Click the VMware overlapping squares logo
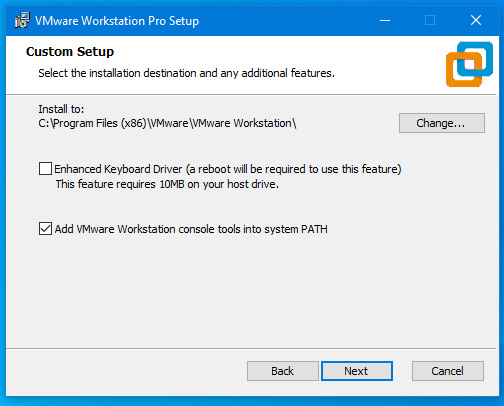The height and width of the screenshot is (406, 504). coord(469,64)
